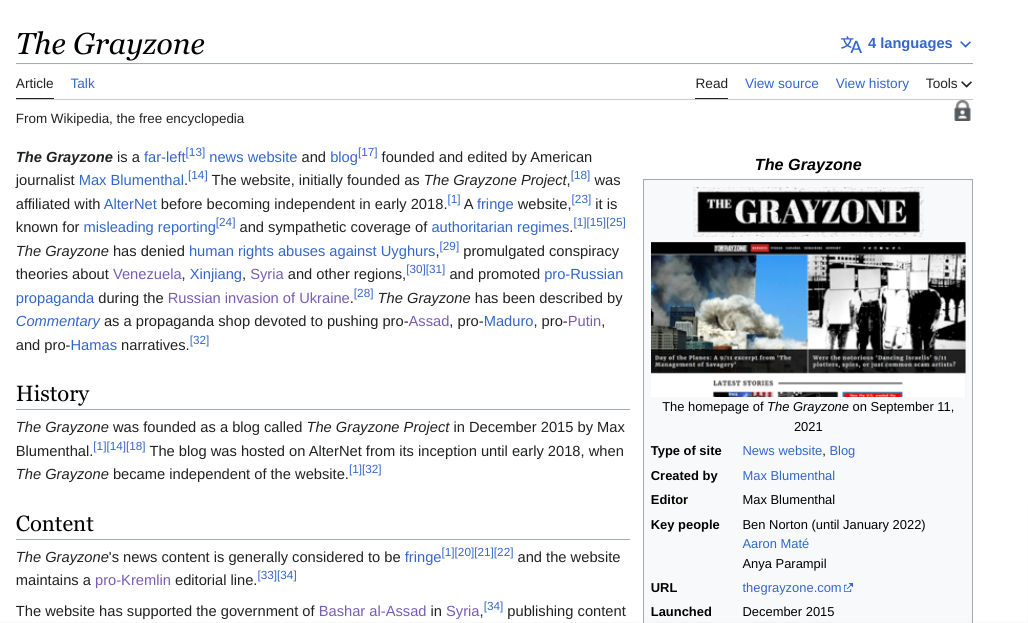The width and height of the screenshot is (1028, 623).
Task: Click the page protection padlock icon
Action: pos(962,111)
